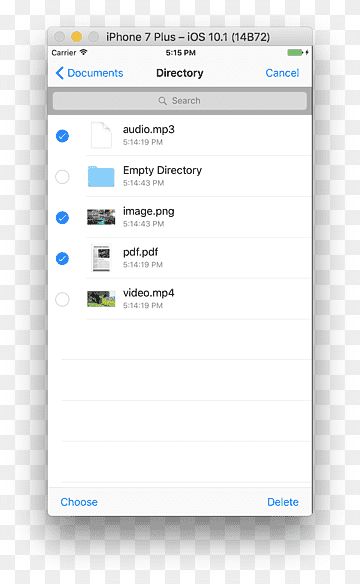The width and height of the screenshot is (360, 584).
Task: Deselect the image.png checkmark
Action: [x=62, y=218]
